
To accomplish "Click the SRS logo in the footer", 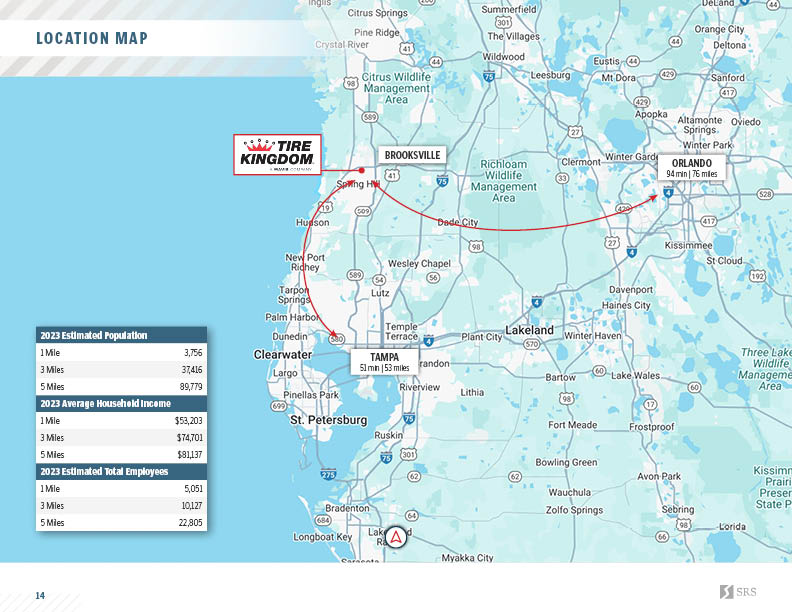I will 738,591.
